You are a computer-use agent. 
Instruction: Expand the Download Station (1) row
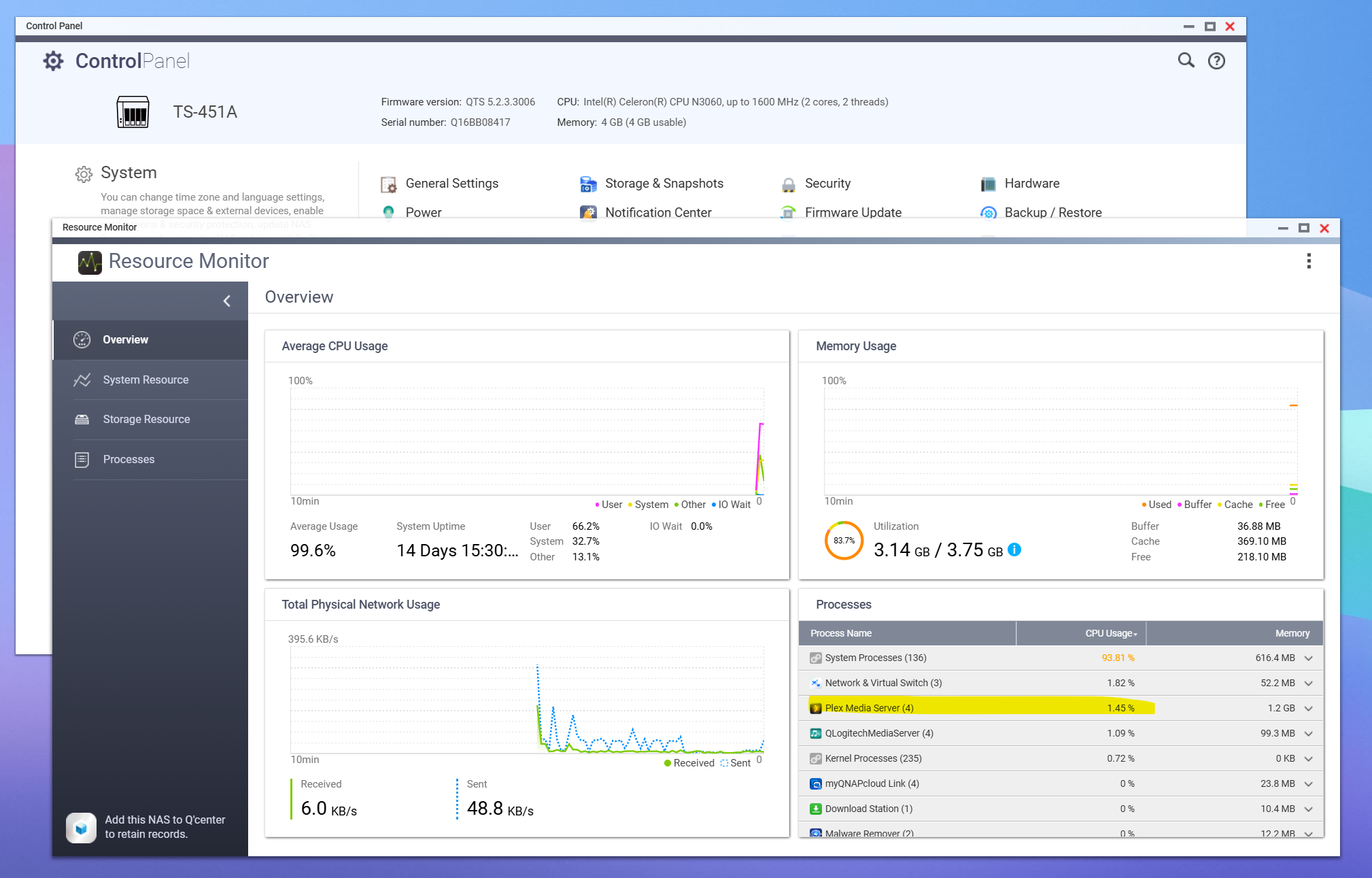[x=1309, y=809]
